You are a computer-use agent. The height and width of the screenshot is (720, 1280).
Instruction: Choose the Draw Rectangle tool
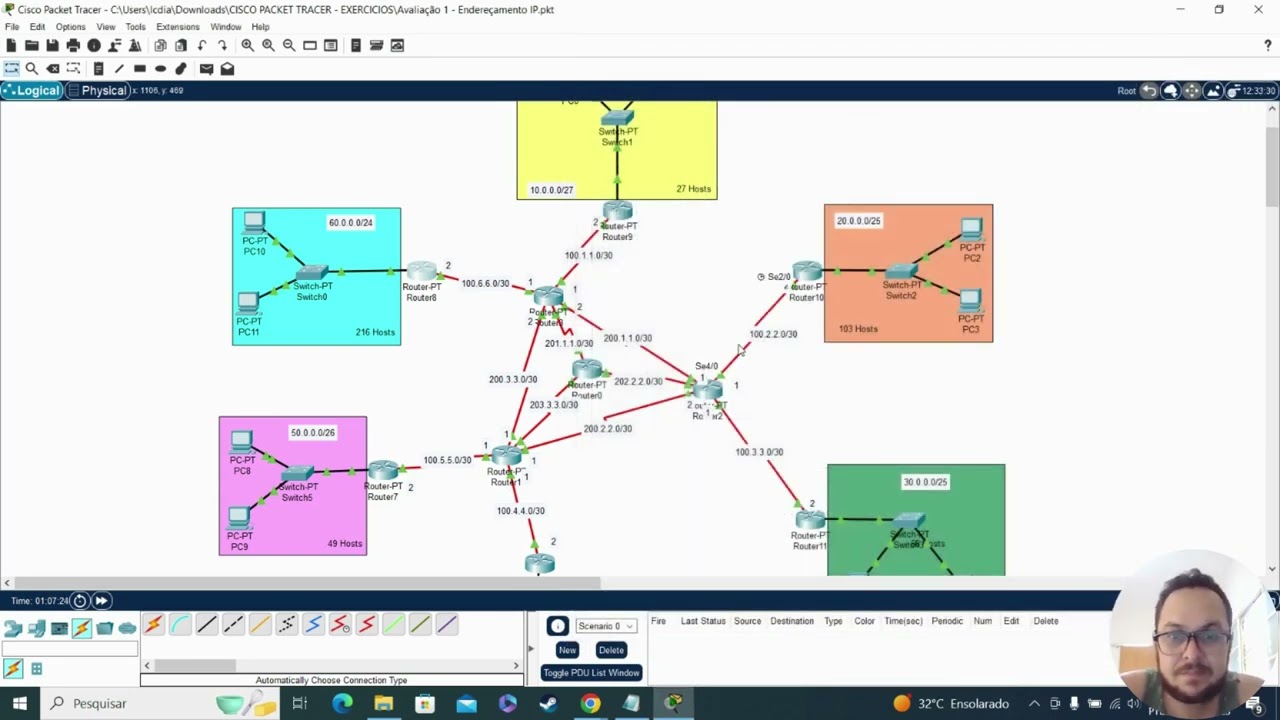140,68
